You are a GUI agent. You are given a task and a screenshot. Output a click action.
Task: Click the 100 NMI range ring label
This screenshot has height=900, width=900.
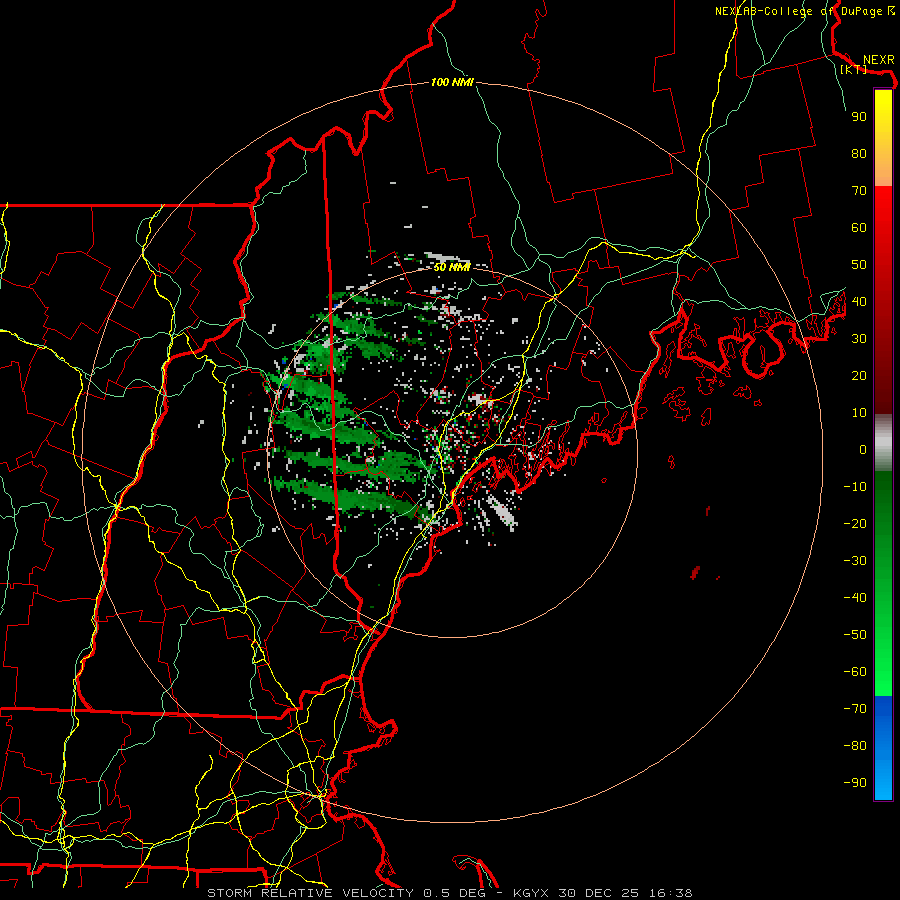[452, 82]
